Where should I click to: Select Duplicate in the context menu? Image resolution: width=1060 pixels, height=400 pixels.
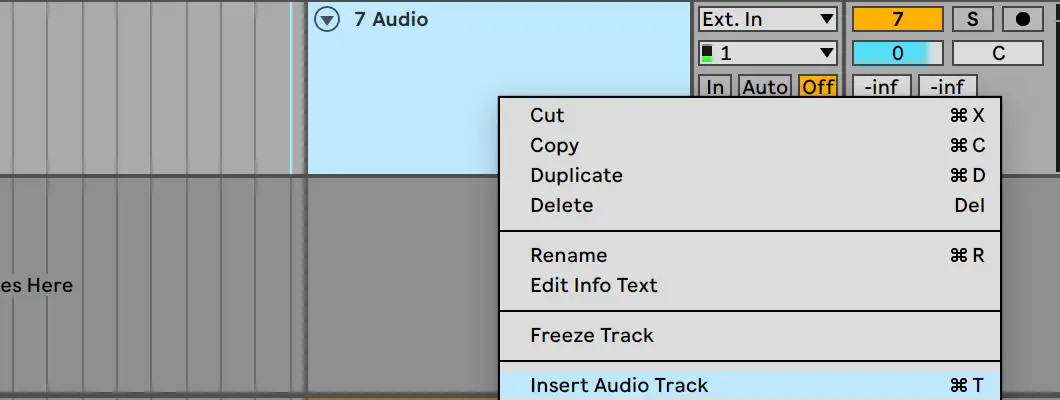tap(576, 175)
